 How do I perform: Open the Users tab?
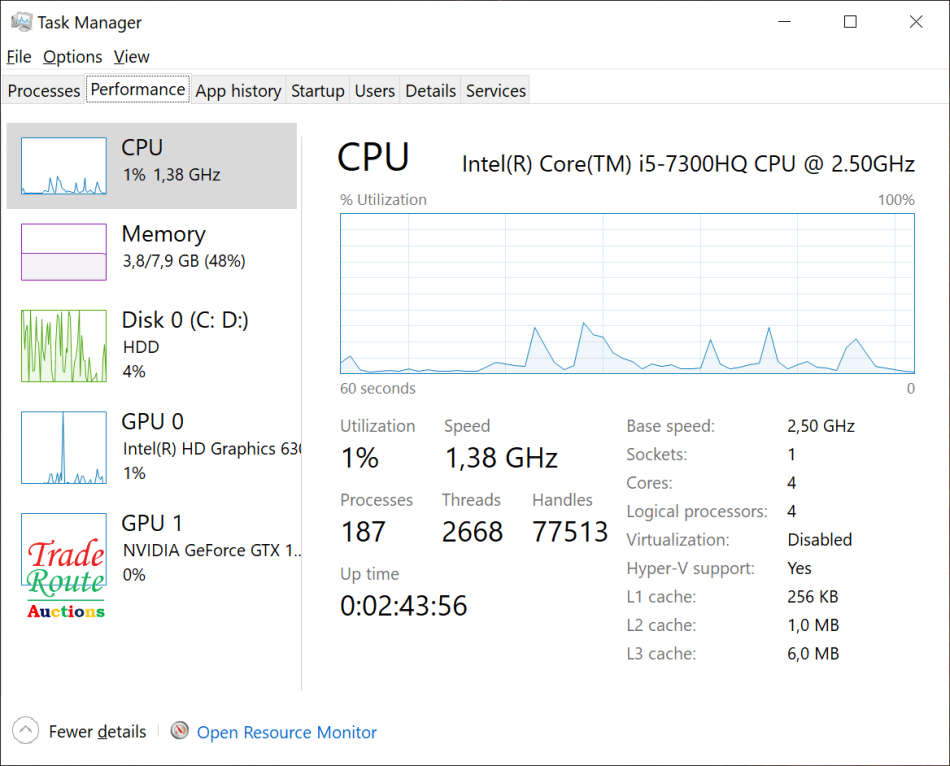pyautogui.click(x=375, y=91)
